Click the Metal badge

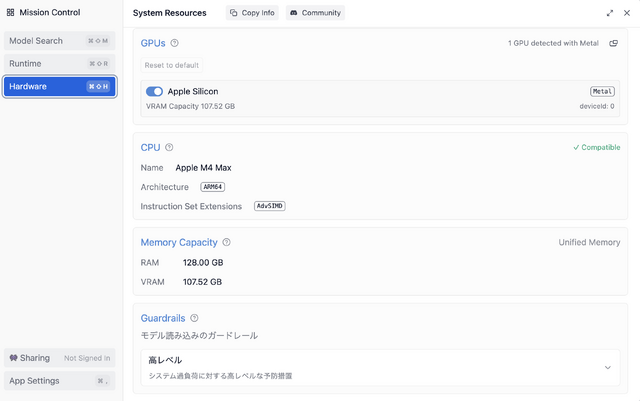click(602, 91)
